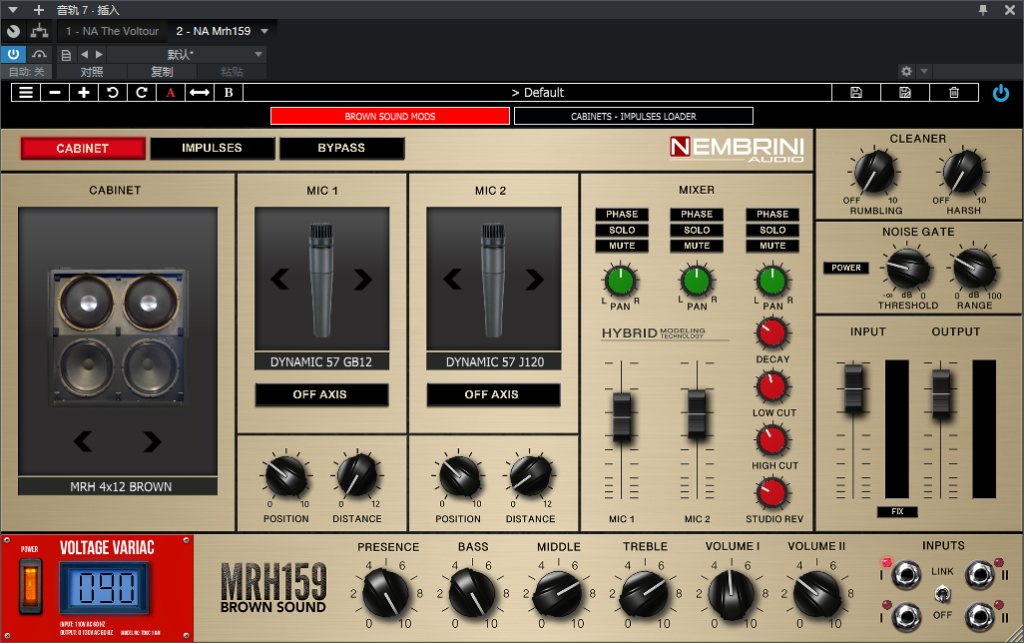Click the A/B copy double-arrow icon
The image size is (1024, 643).
199,93
